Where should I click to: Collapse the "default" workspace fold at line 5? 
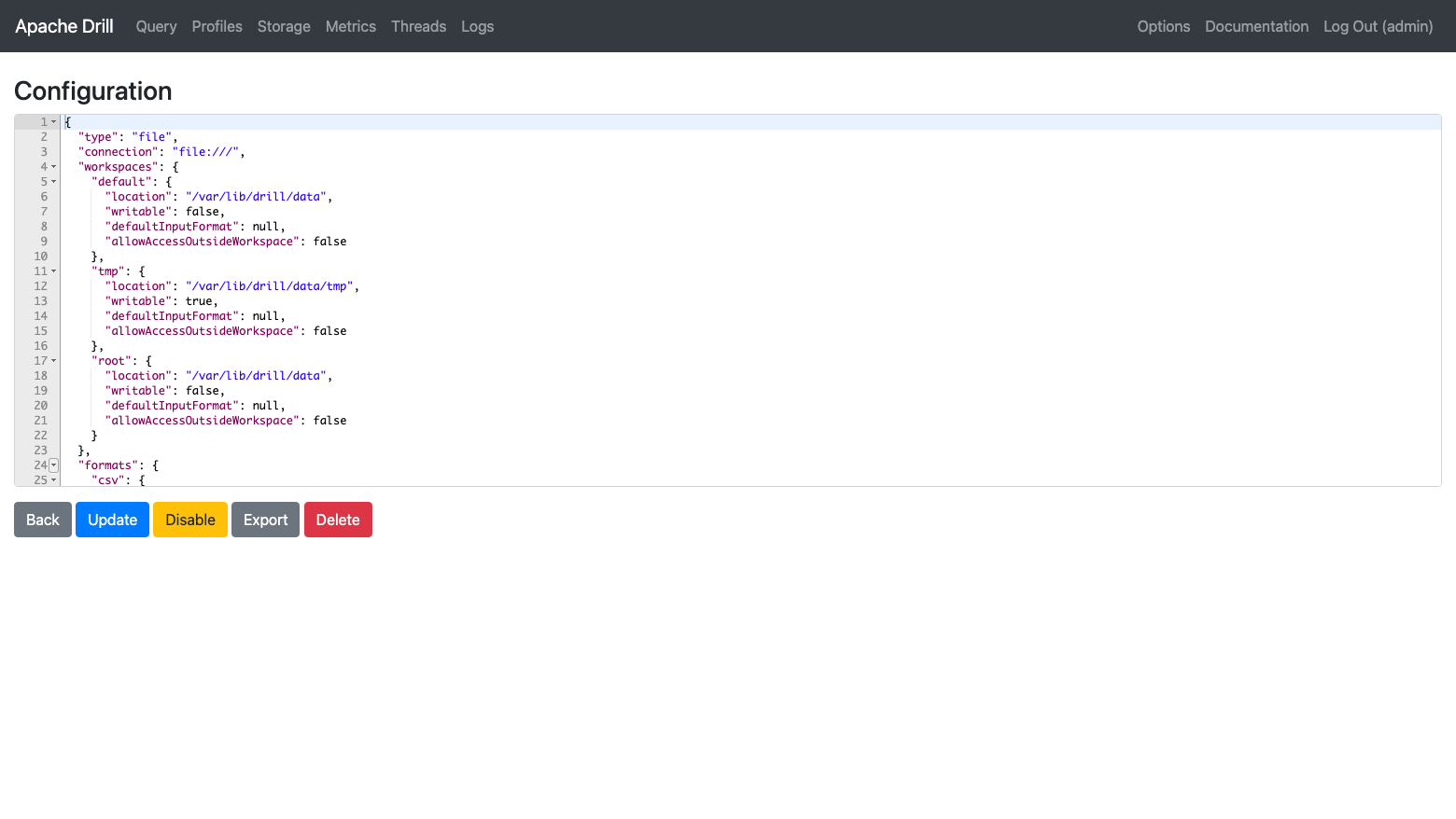coord(53,182)
